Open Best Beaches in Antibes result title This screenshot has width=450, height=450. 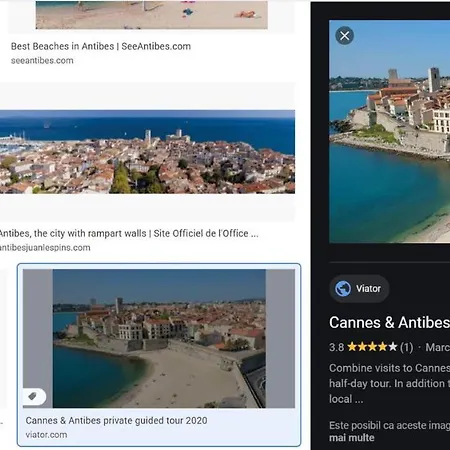(x=101, y=46)
